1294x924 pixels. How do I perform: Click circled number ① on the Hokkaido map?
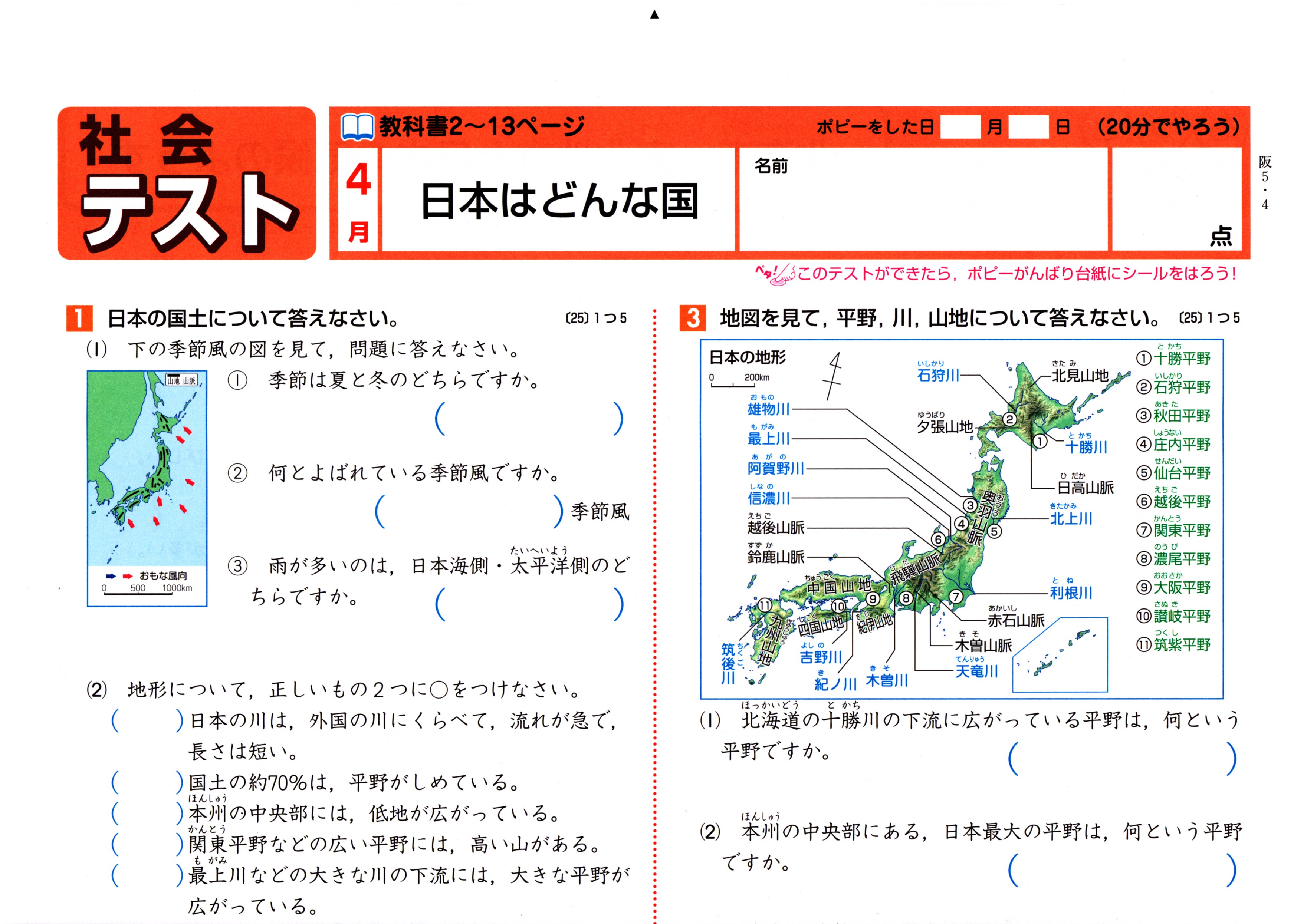click(1040, 441)
